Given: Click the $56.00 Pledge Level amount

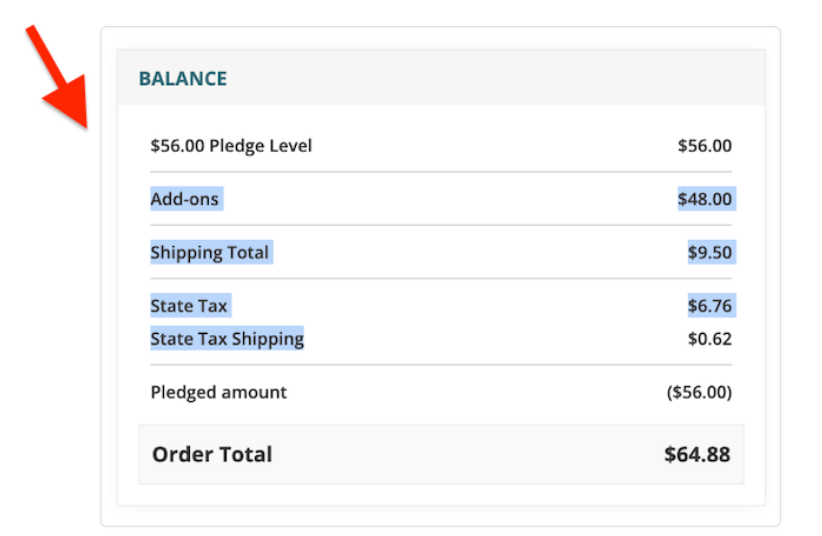Looking at the screenshot, I should (x=704, y=146).
